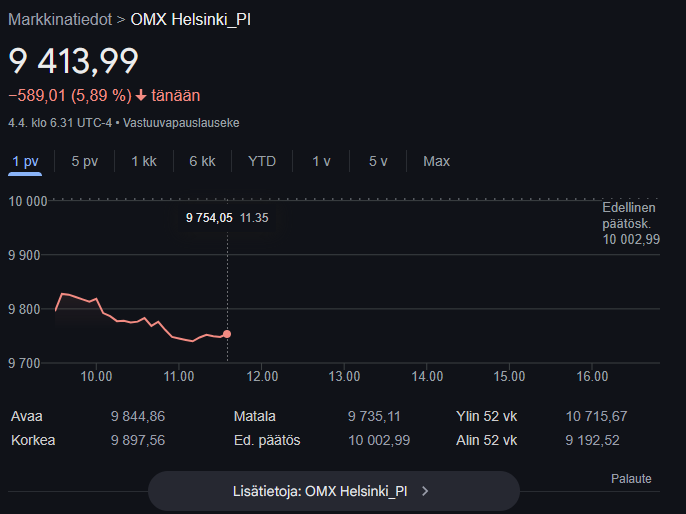Screen dimensions: 686x514
Task: Click the 11.35 time in chart tooltip
Action: 254,218
